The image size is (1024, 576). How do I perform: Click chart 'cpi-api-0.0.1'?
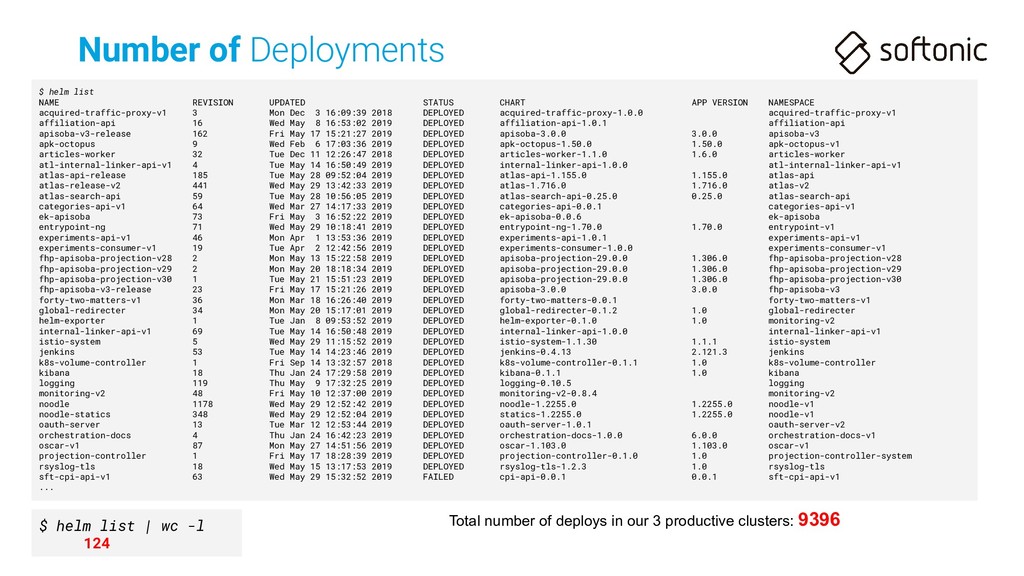[x=533, y=477]
